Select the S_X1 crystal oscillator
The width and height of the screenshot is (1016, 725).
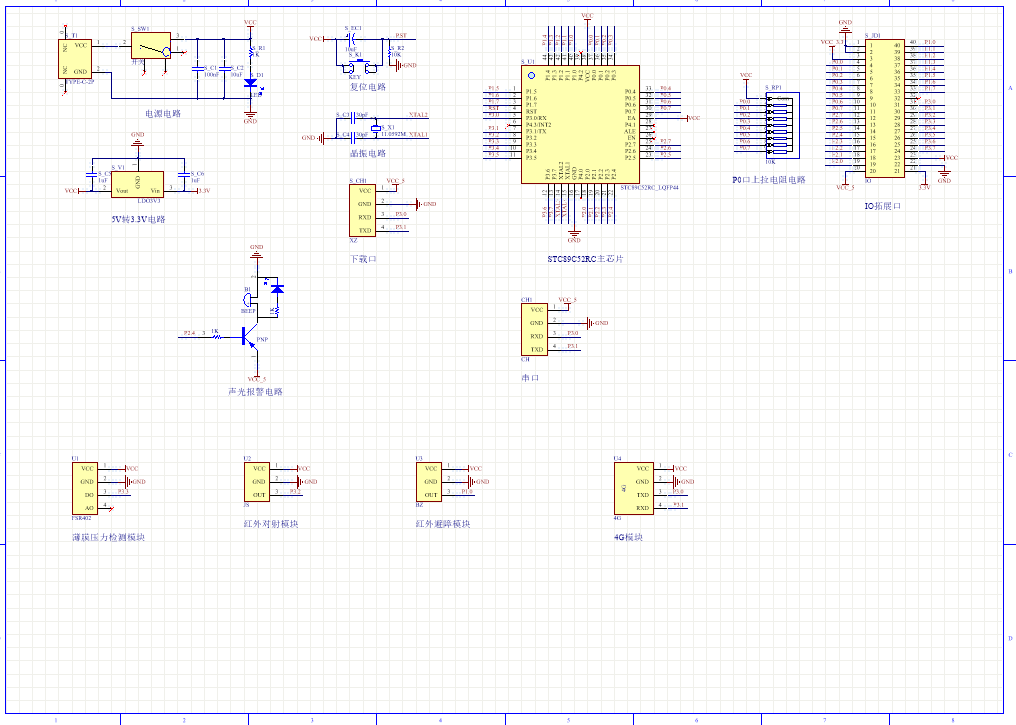click(376, 128)
